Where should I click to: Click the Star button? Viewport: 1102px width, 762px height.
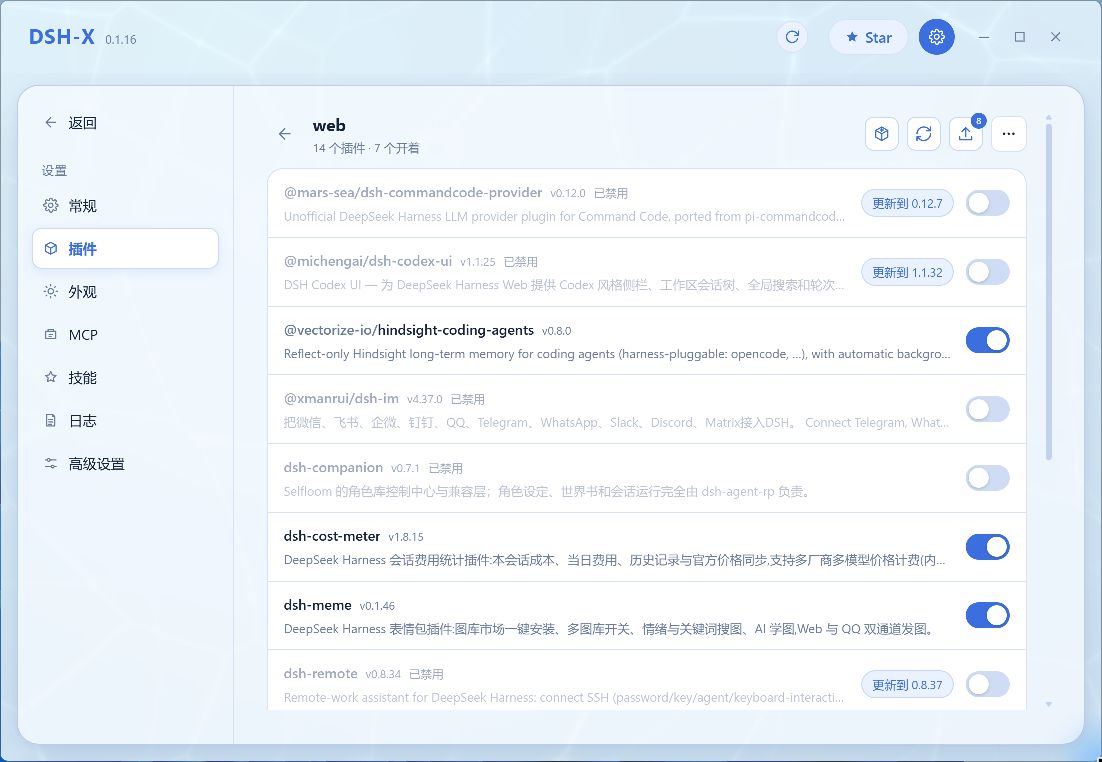tap(869, 37)
